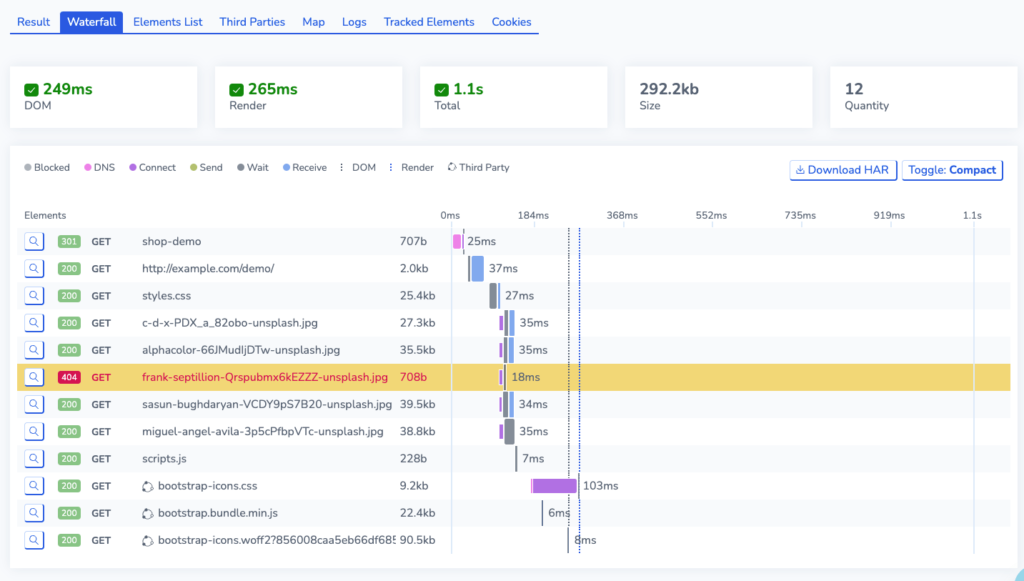The height and width of the screenshot is (581, 1024).
Task: Select the Waterfall tab
Action: tap(91, 22)
